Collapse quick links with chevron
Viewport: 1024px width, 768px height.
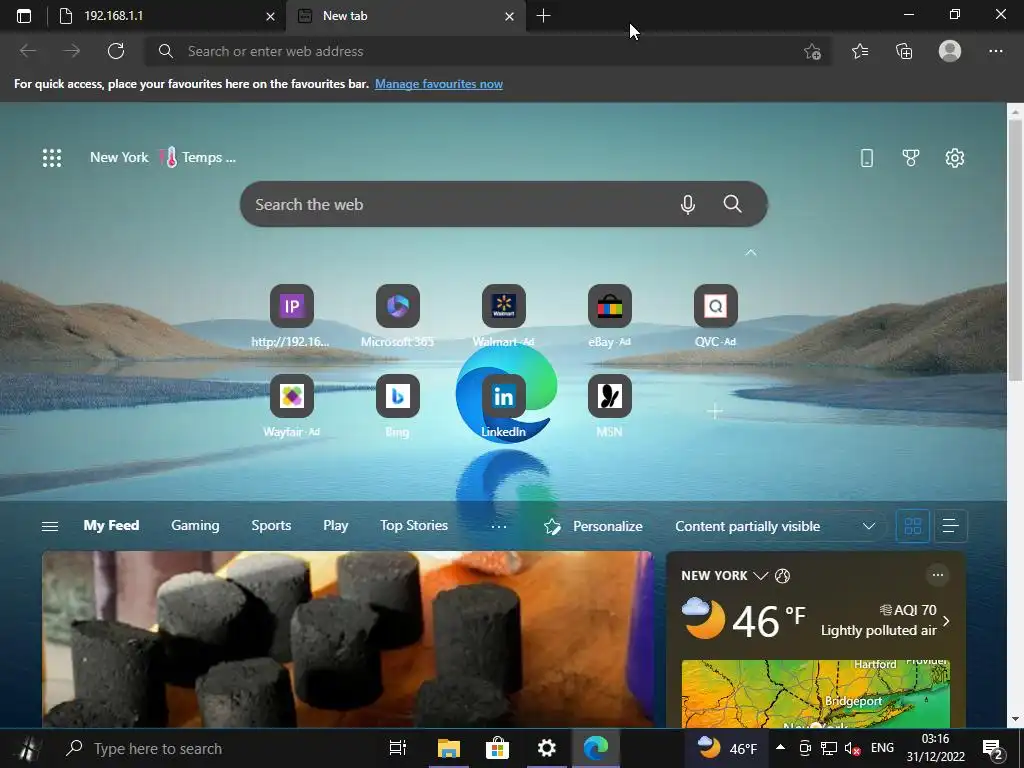pyautogui.click(x=751, y=252)
